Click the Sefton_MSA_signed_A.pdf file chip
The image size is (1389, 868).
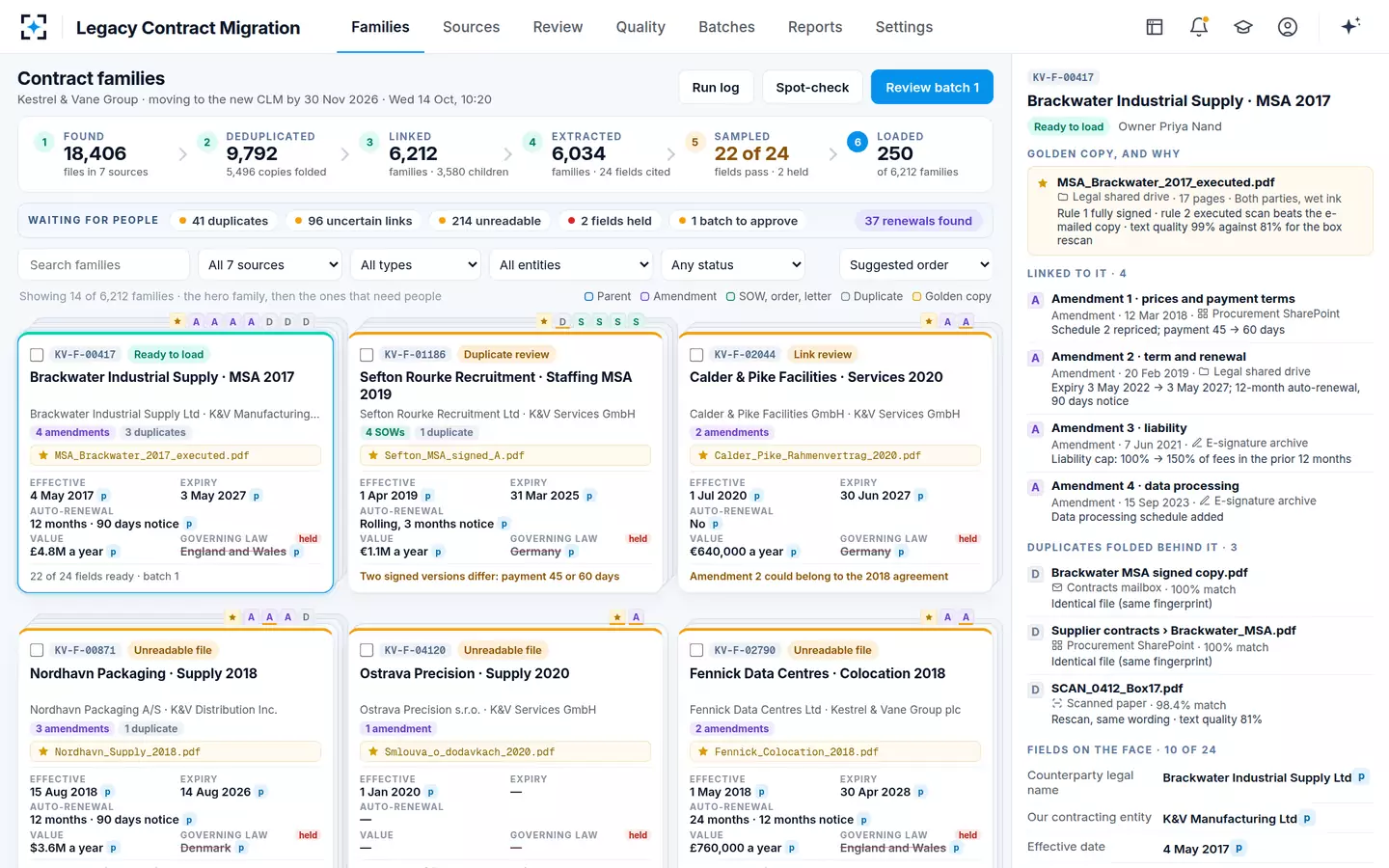click(x=505, y=455)
